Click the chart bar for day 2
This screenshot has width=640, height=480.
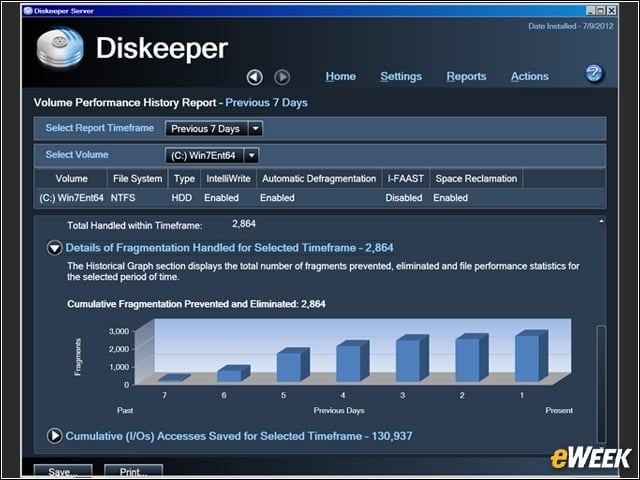472,358
